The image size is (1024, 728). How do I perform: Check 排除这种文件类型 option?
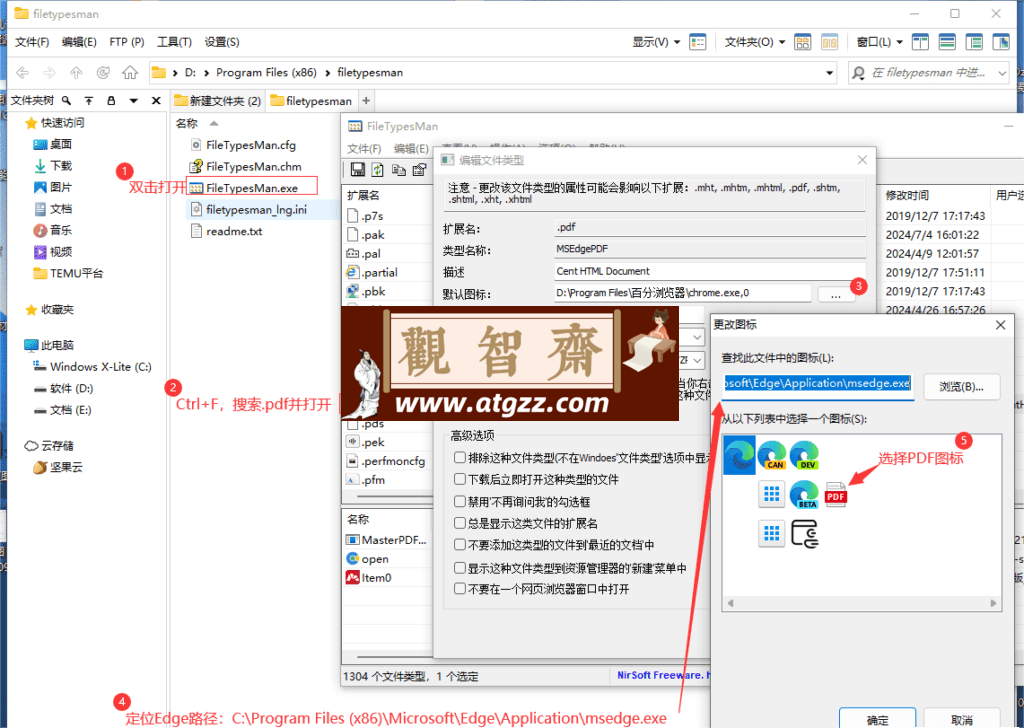(x=460, y=458)
